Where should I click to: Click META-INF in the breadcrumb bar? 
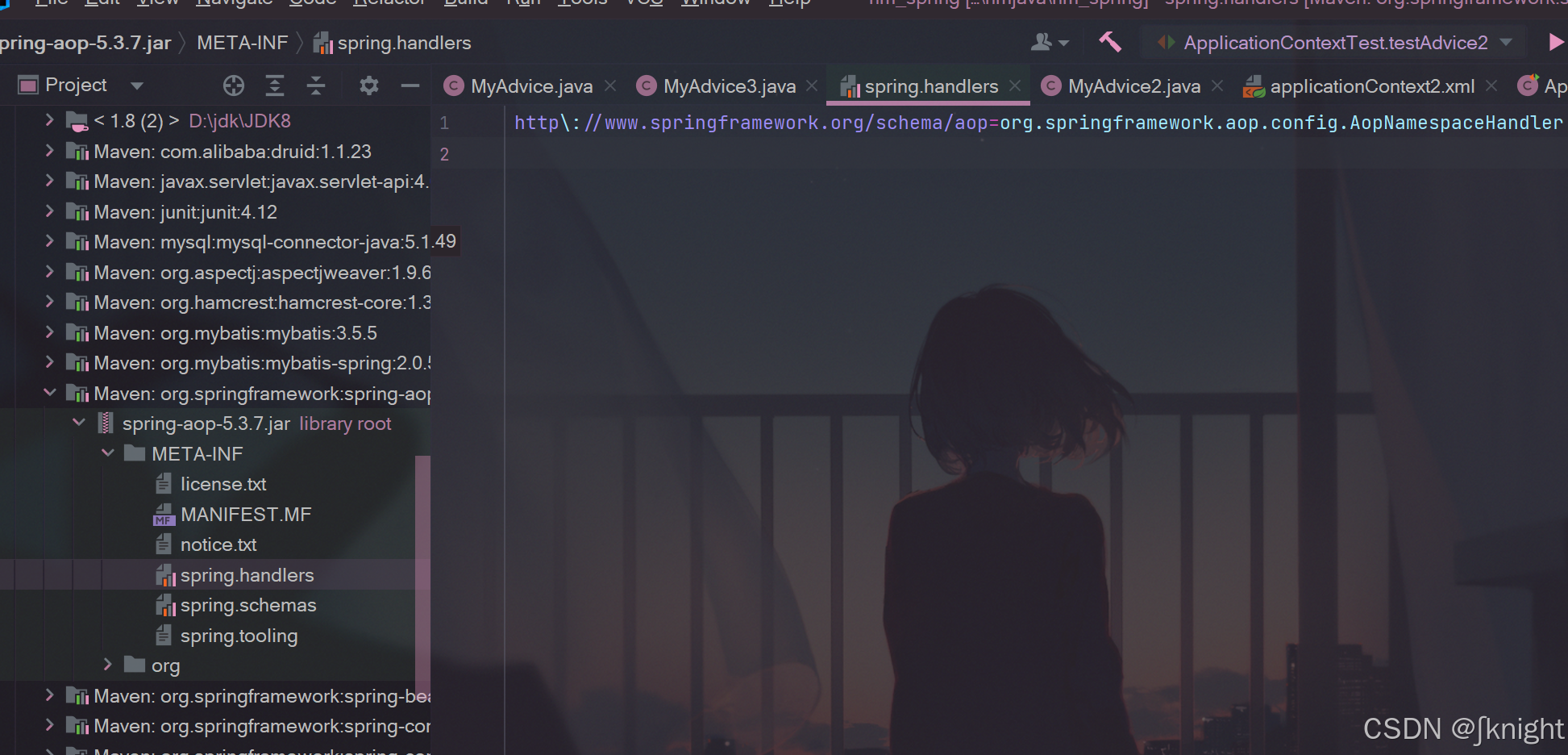pyautogui.click(x=242, y=42)
